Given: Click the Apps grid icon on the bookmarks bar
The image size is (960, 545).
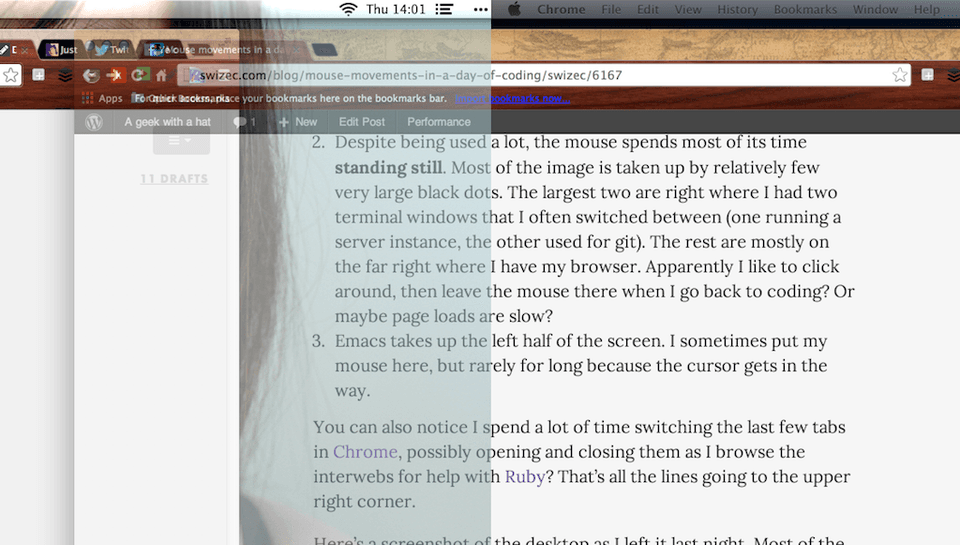Looking at the screenshot, I should pos(88,98).
